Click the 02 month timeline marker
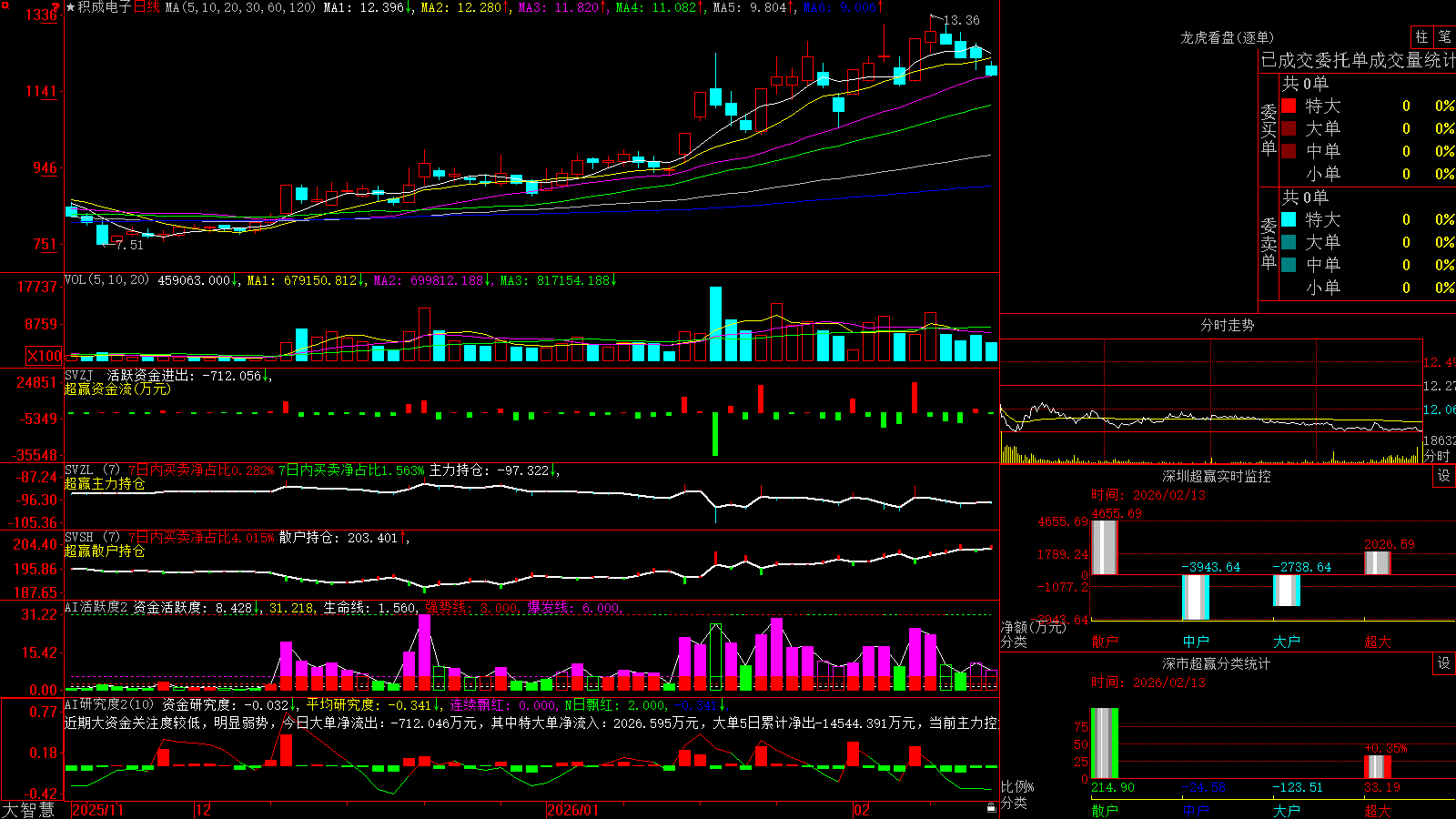1456x819 pixels. 862,810
